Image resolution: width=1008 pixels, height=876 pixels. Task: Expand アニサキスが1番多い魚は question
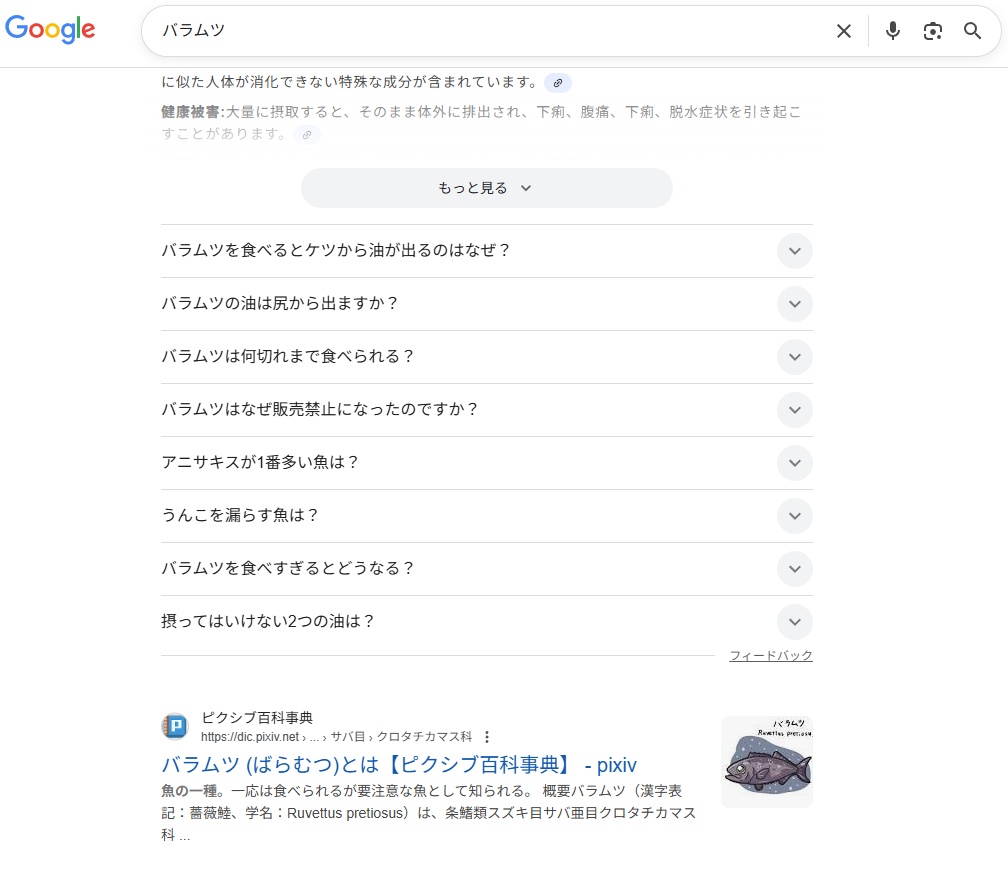[794, 463]
